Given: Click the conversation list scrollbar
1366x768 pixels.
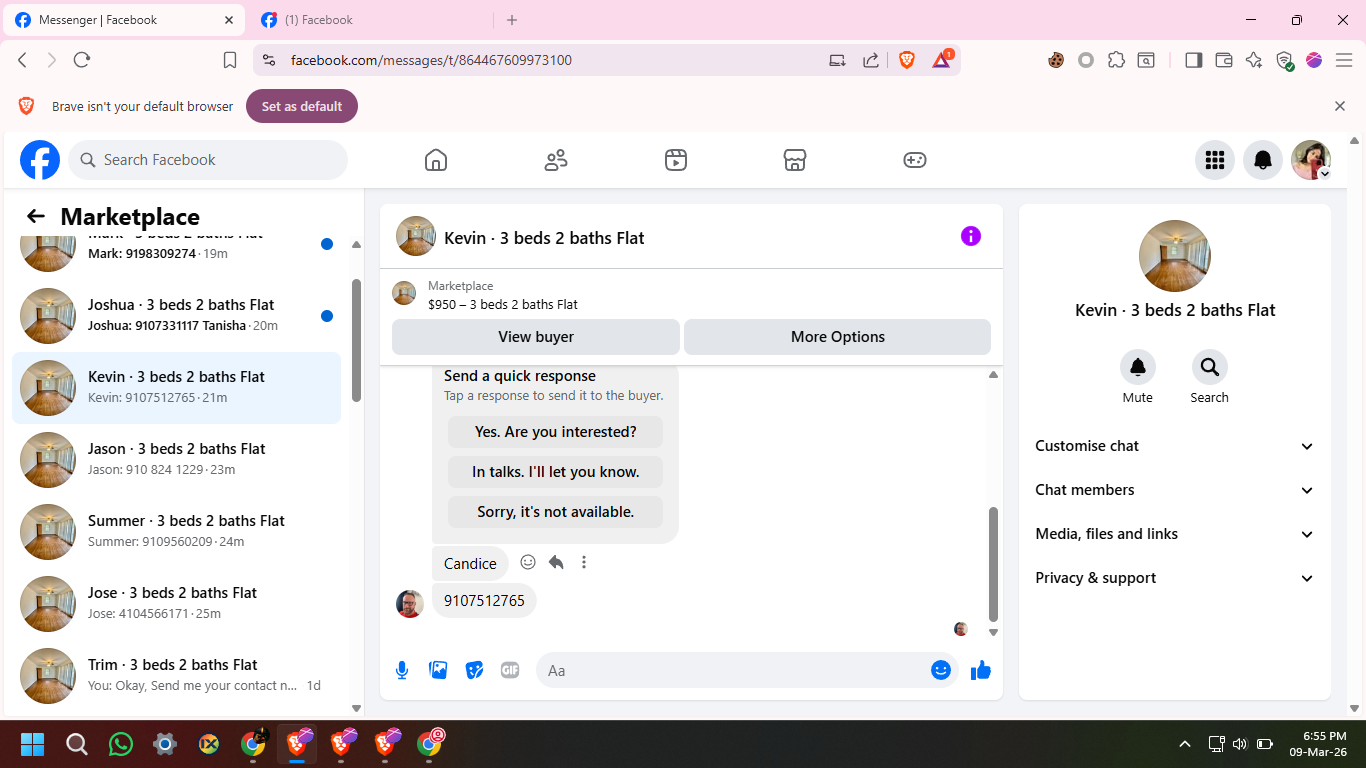Looking at the screenshot, I should pyautogui.click(x=357, y=340).
